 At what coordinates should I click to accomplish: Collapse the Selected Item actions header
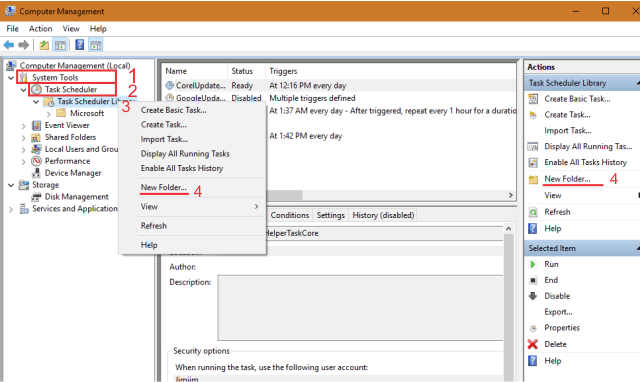(638, 248)
